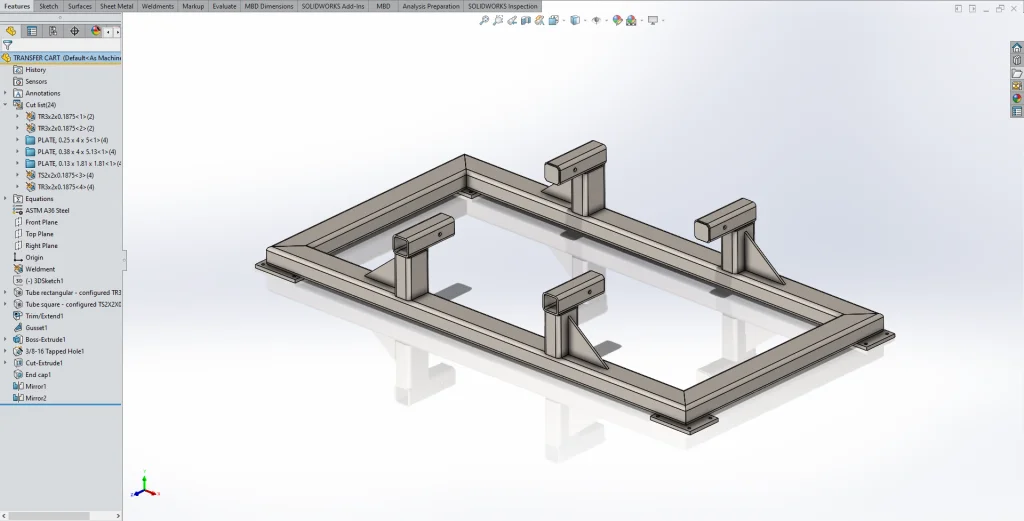Open Hide/Show Items dropdown arrow
Screen dimensions: 1024x521
[607, 20]
